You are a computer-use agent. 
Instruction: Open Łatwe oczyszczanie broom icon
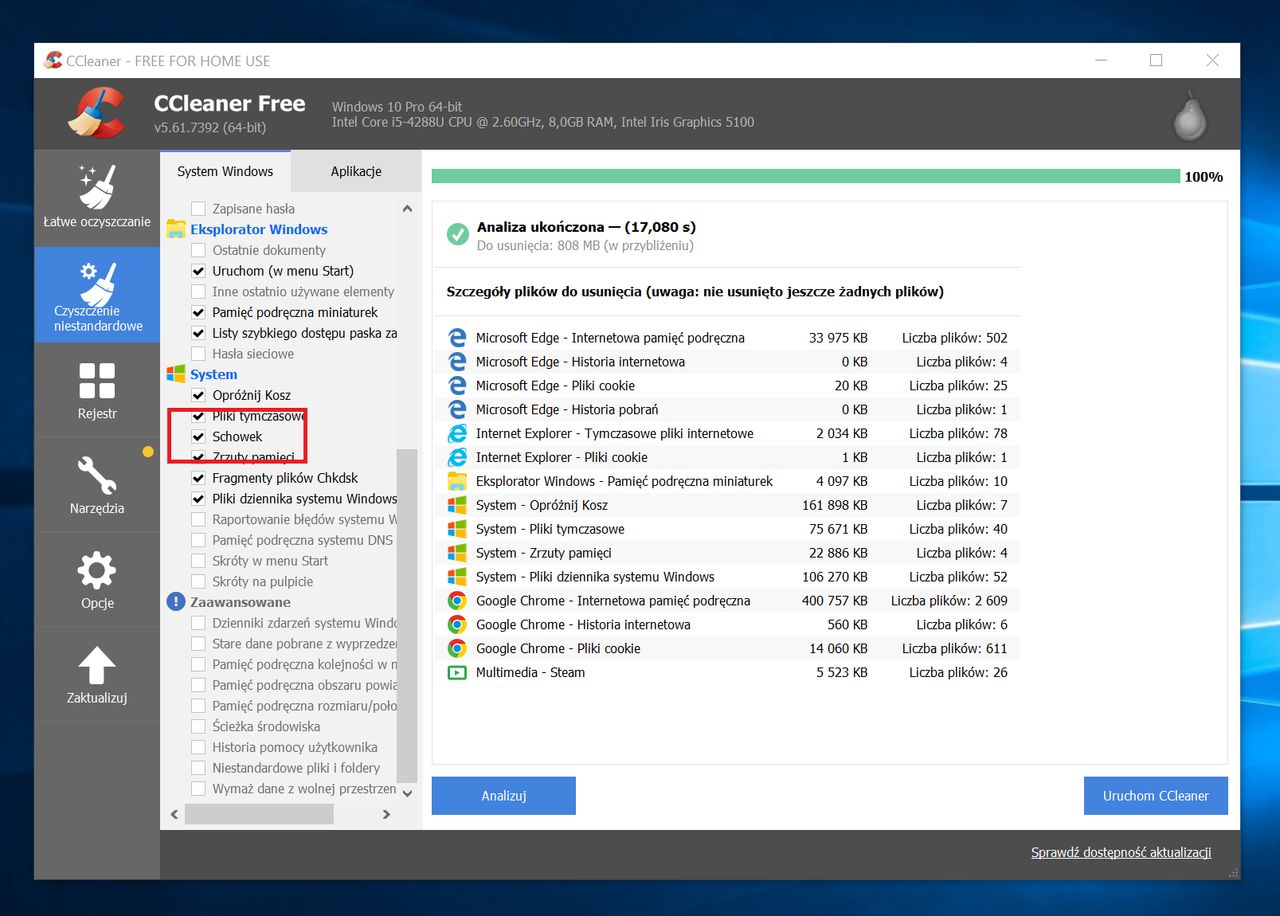tap(97, 187)
